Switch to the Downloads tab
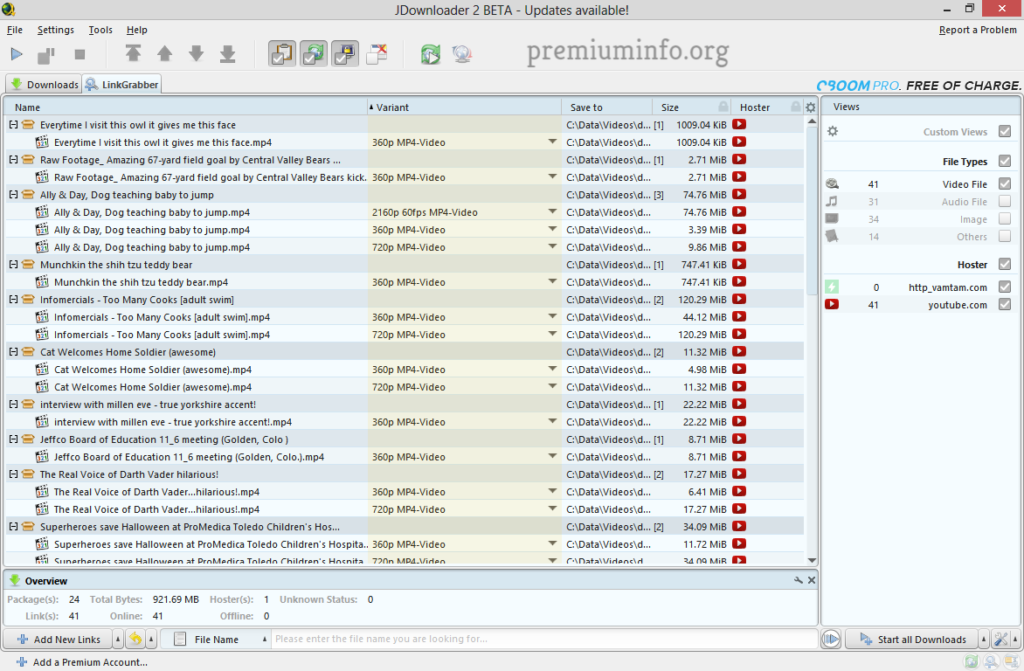This screenshot has height=671, width=1024. click(44, 85)
